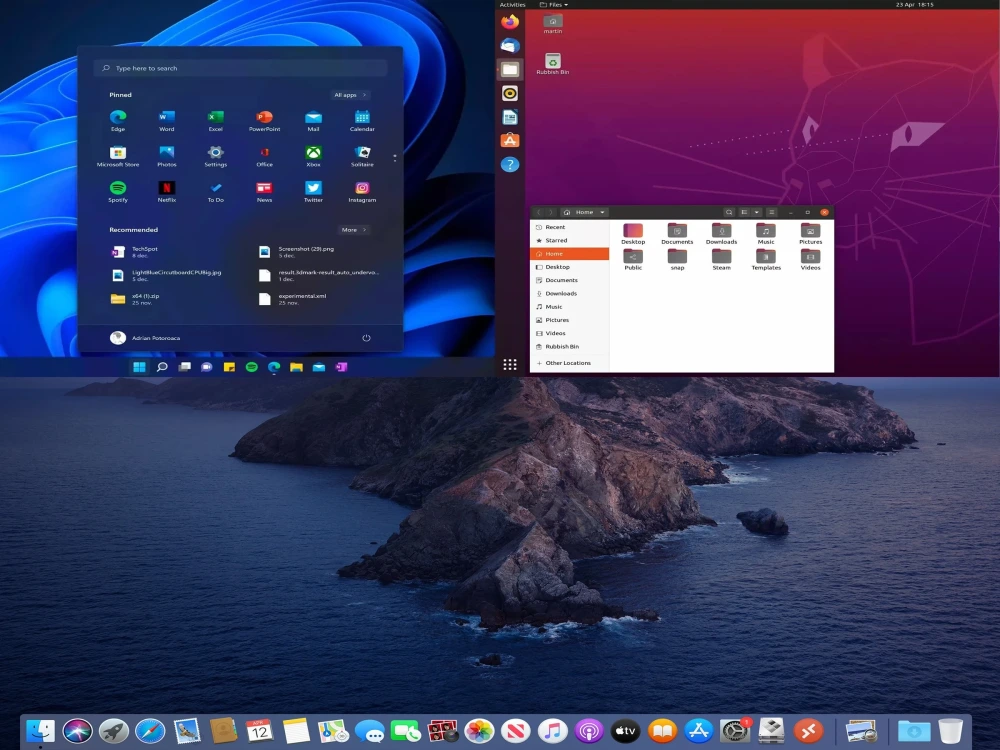Open Thunderbird in the Ubuntu dock

(x=510, y=46)
